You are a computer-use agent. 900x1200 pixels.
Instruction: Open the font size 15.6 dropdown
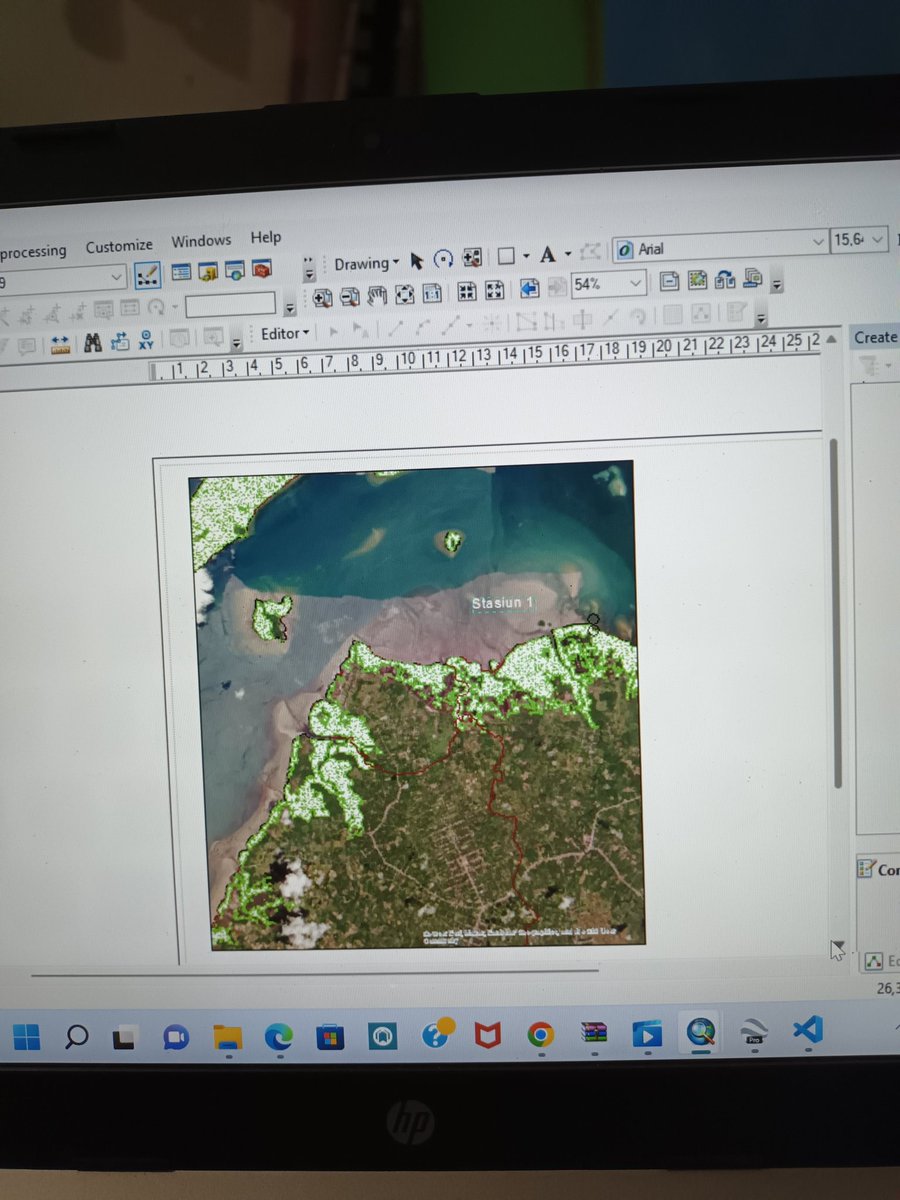click(860, 239)
